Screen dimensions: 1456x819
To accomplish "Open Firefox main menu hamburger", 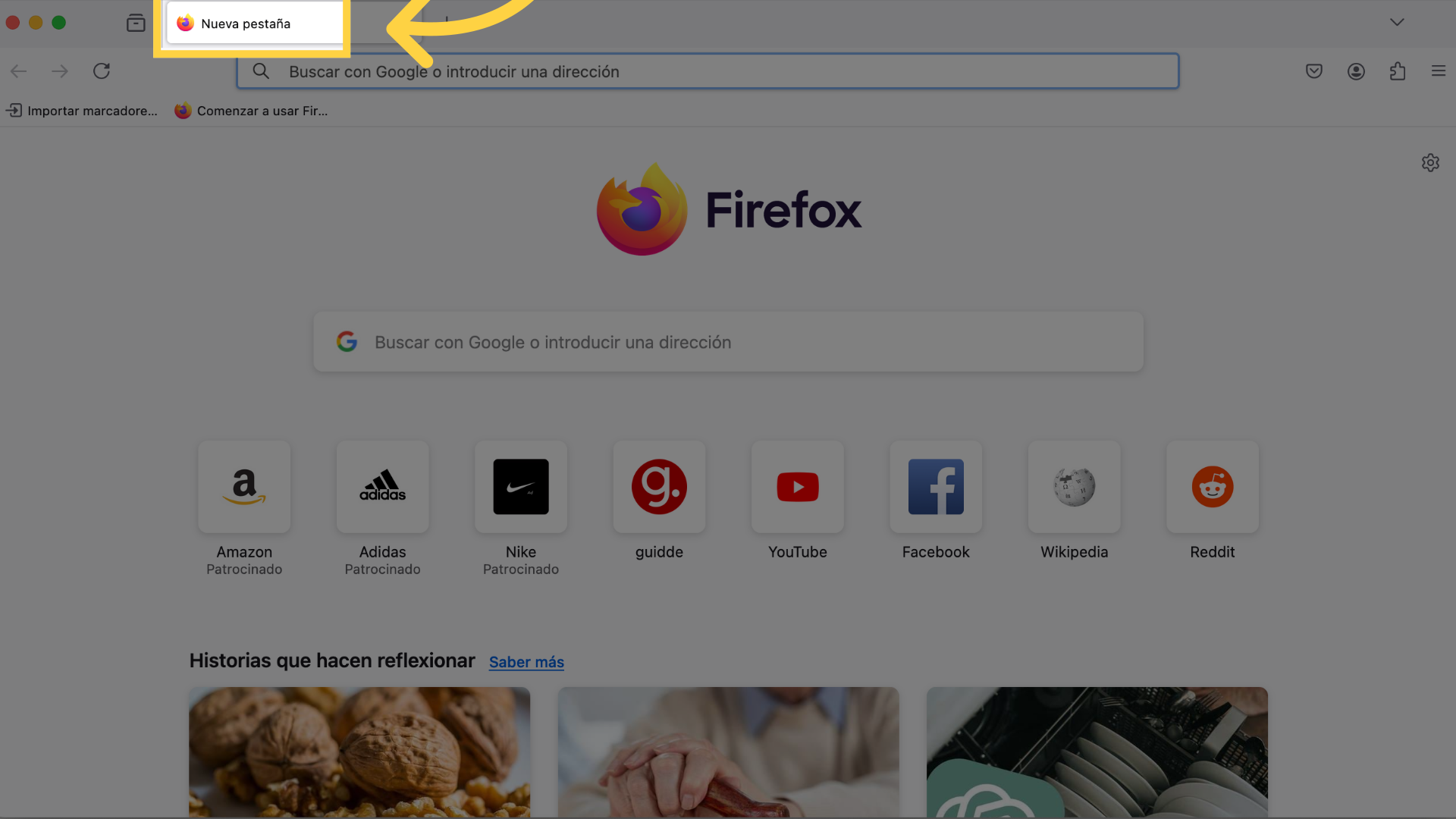I will [1438, 70].
